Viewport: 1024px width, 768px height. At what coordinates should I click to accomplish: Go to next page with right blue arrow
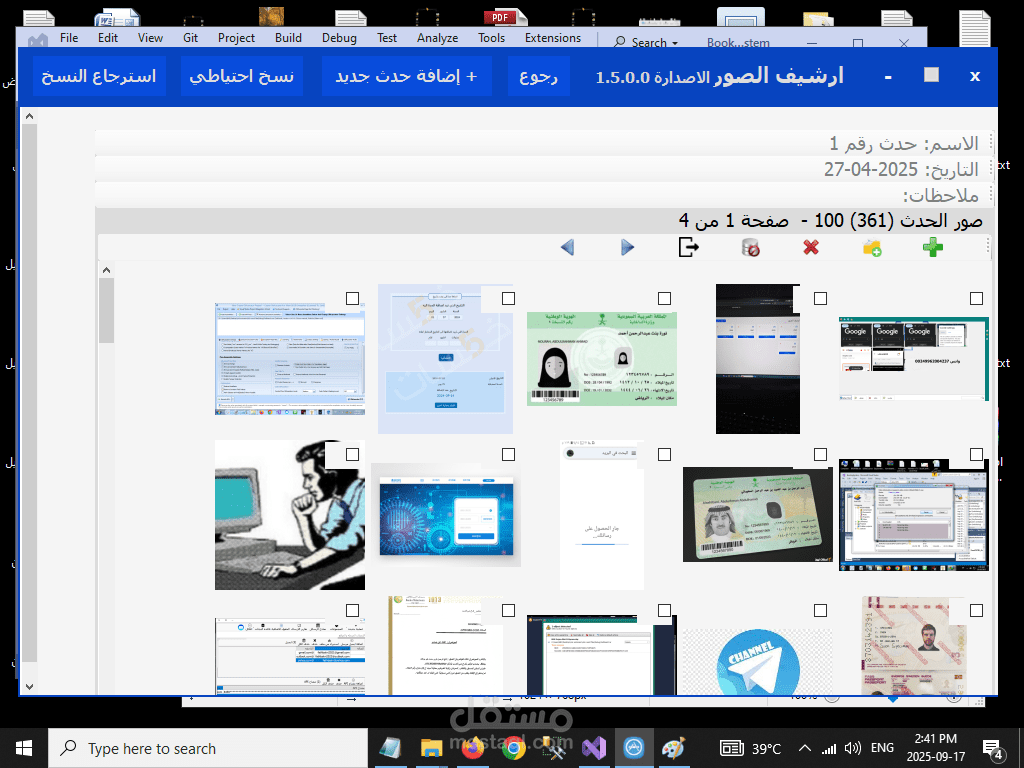(628, 248)
